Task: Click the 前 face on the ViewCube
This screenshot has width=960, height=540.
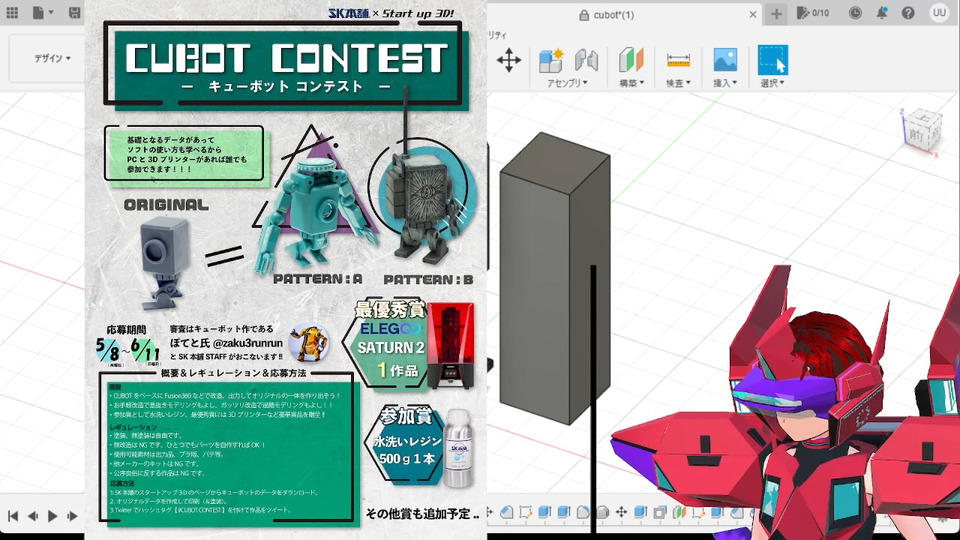Action: click(x=917, y=134)
